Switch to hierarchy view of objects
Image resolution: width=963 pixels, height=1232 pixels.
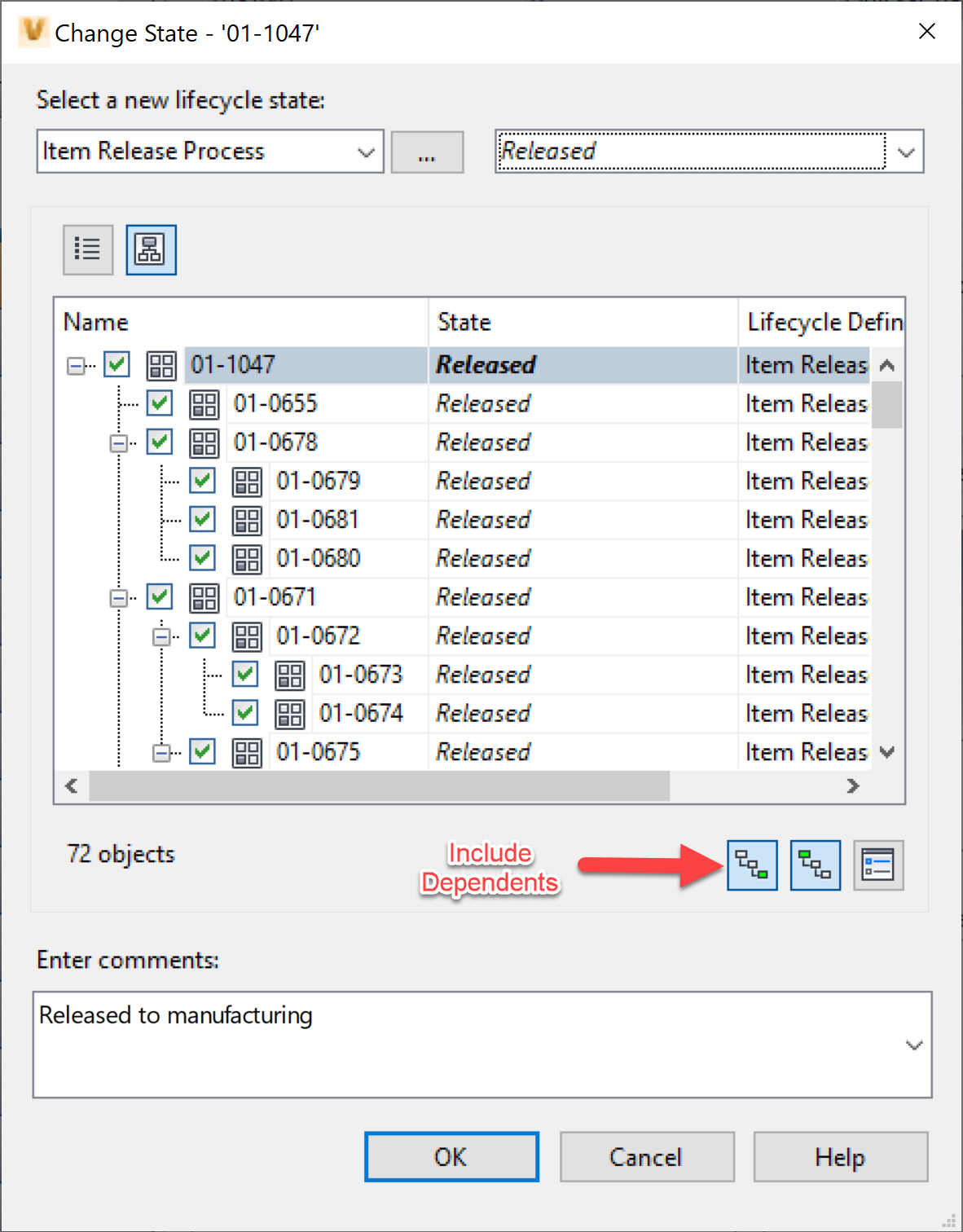[x=150, y=249]
